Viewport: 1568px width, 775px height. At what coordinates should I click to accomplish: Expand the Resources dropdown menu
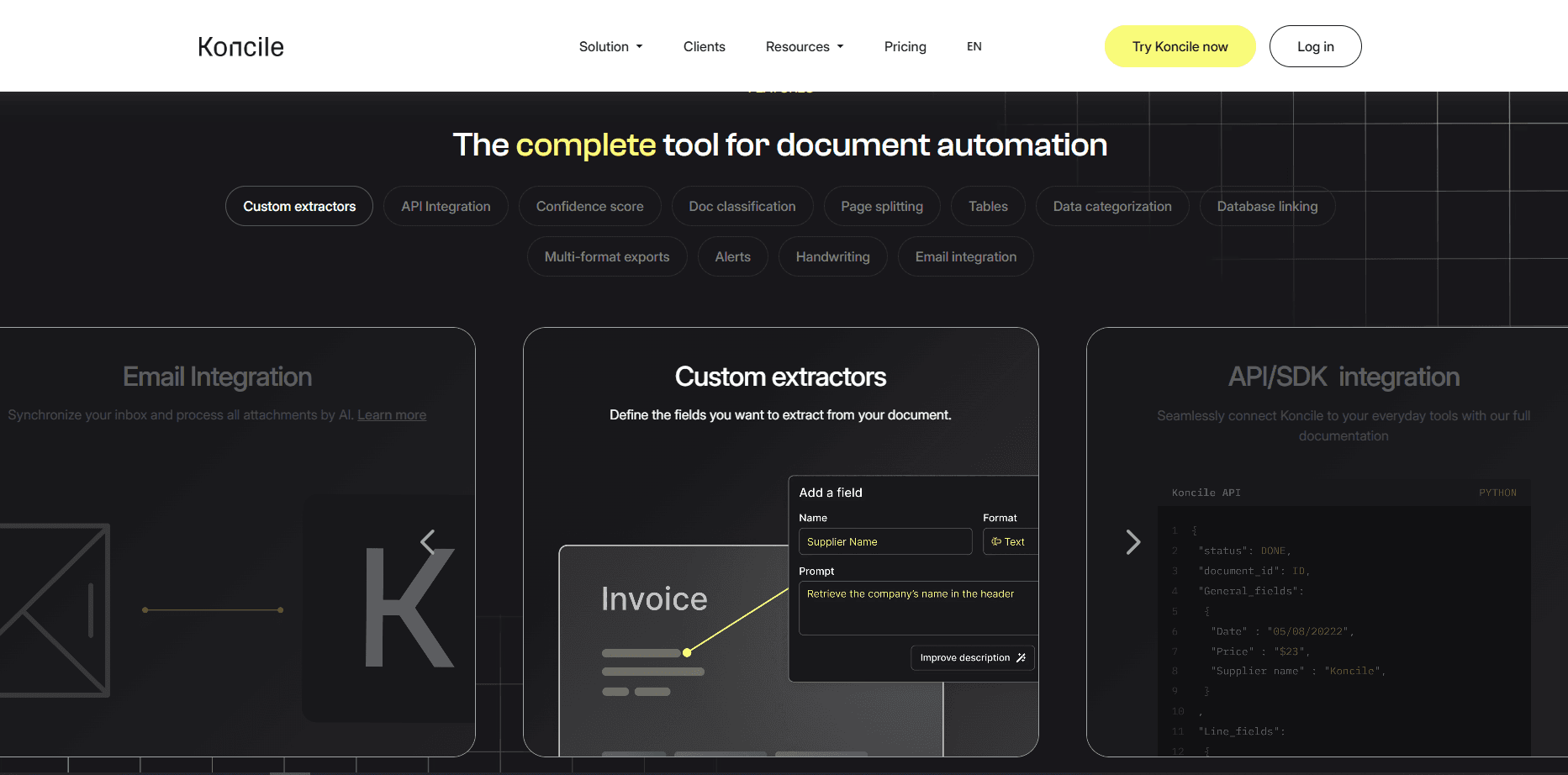(x=805, y=46)
